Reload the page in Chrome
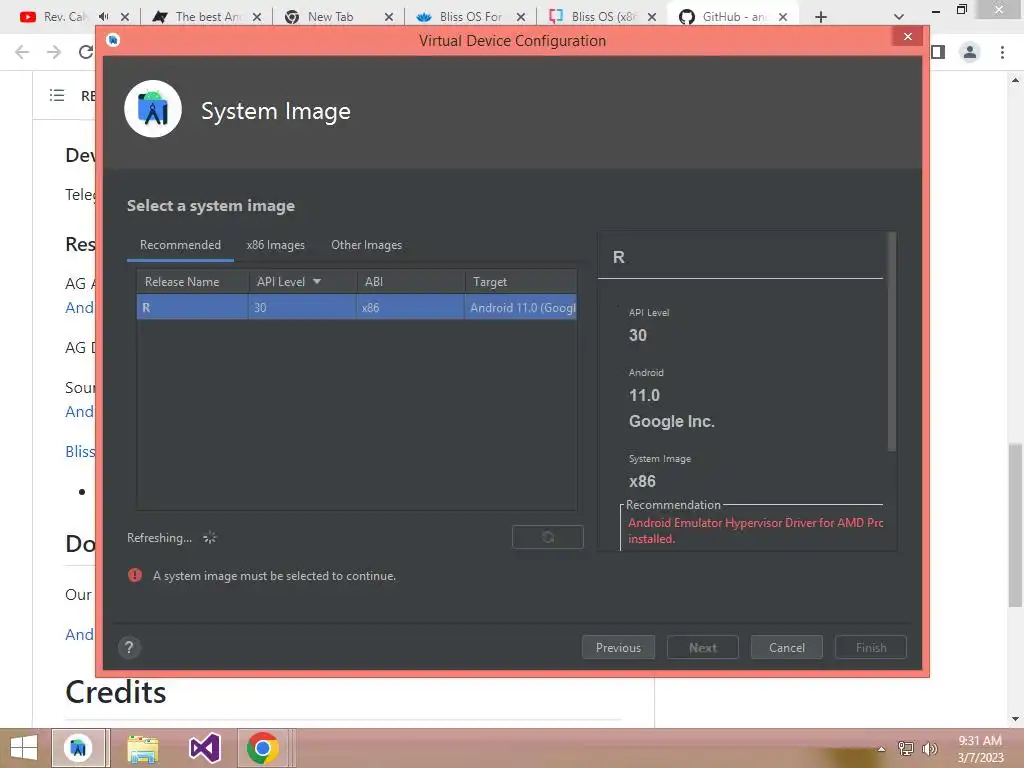Viewport: 1024px width, 768px height. coord(86,52)
